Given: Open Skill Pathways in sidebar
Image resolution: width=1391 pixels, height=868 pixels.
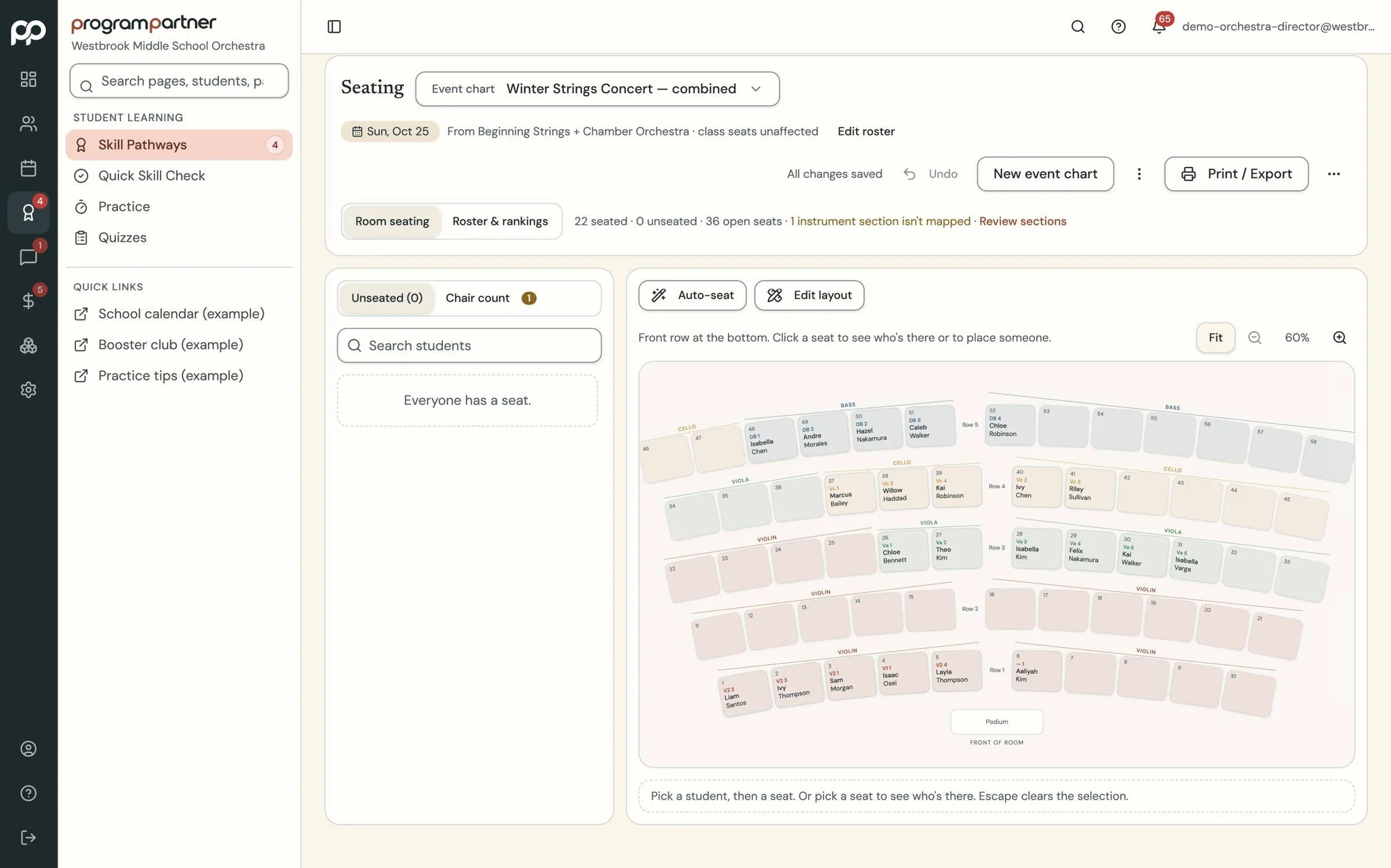Looking at the screenshot, I should point(179,145).
